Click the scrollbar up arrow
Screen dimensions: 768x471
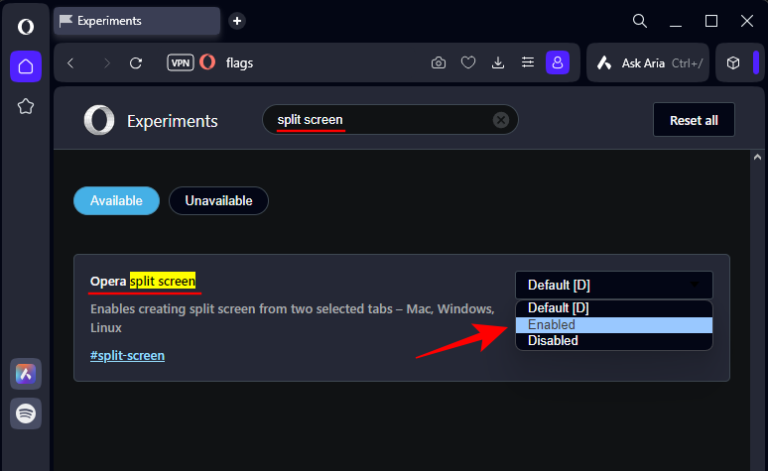pos(757,157)
